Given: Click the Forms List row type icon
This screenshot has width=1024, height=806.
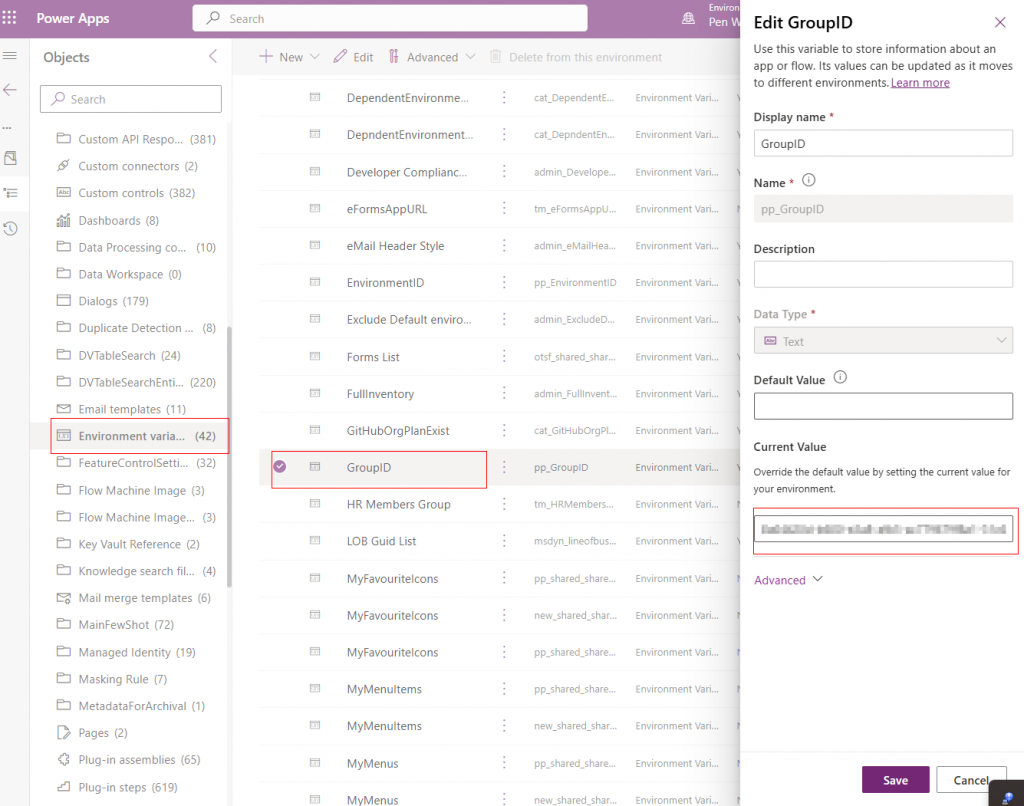Looking at the screenshot, I should pyautogui.click(x=315, y=356).
